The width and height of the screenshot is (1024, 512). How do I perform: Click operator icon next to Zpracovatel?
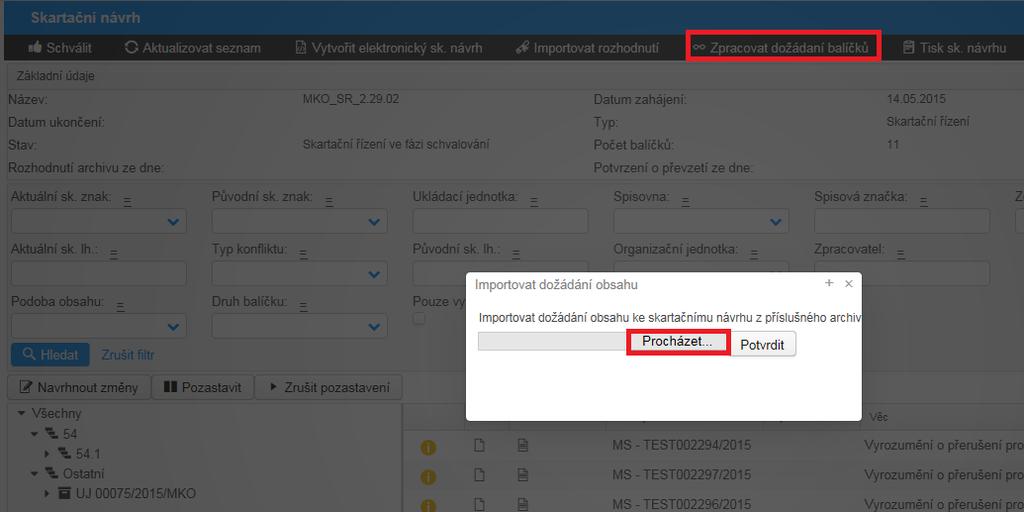(x=901, y=255)
